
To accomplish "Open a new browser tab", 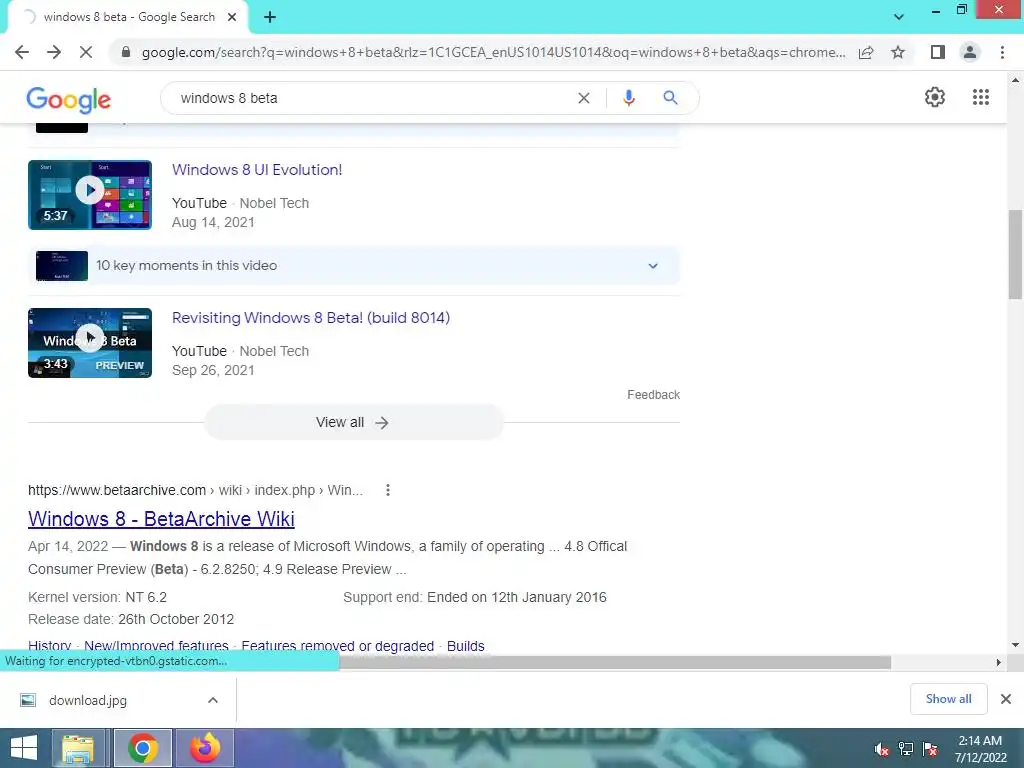I will coord(270,18).
